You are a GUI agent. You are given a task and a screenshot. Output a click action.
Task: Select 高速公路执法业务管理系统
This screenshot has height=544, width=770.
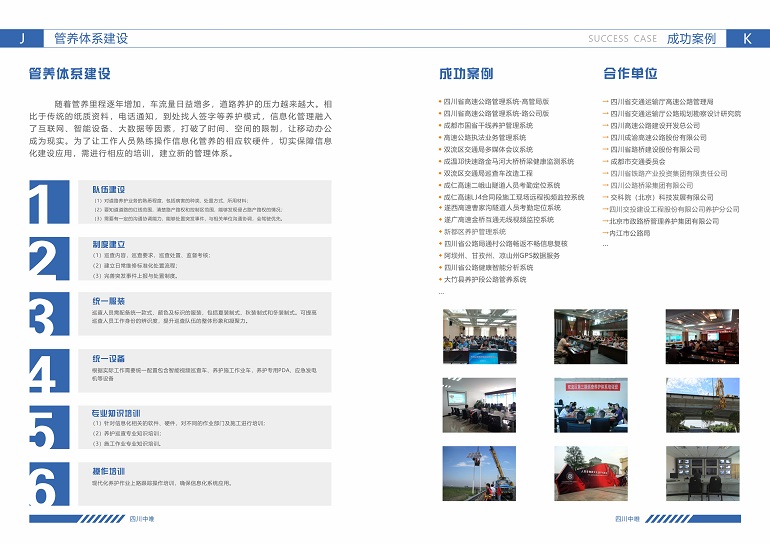pyautogui.click(x=485, y=137)
